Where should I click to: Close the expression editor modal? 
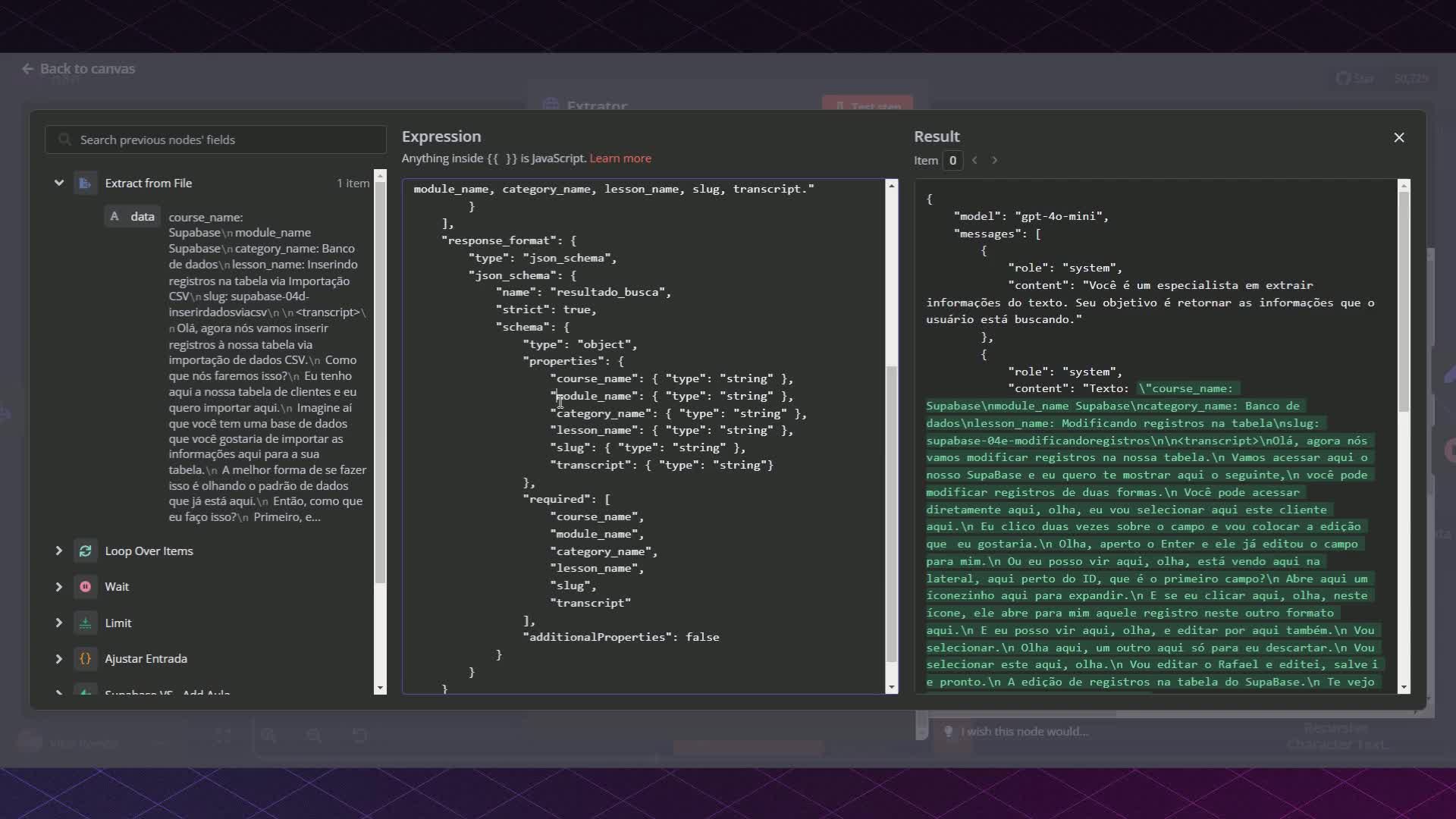(x=1399, y=137)
